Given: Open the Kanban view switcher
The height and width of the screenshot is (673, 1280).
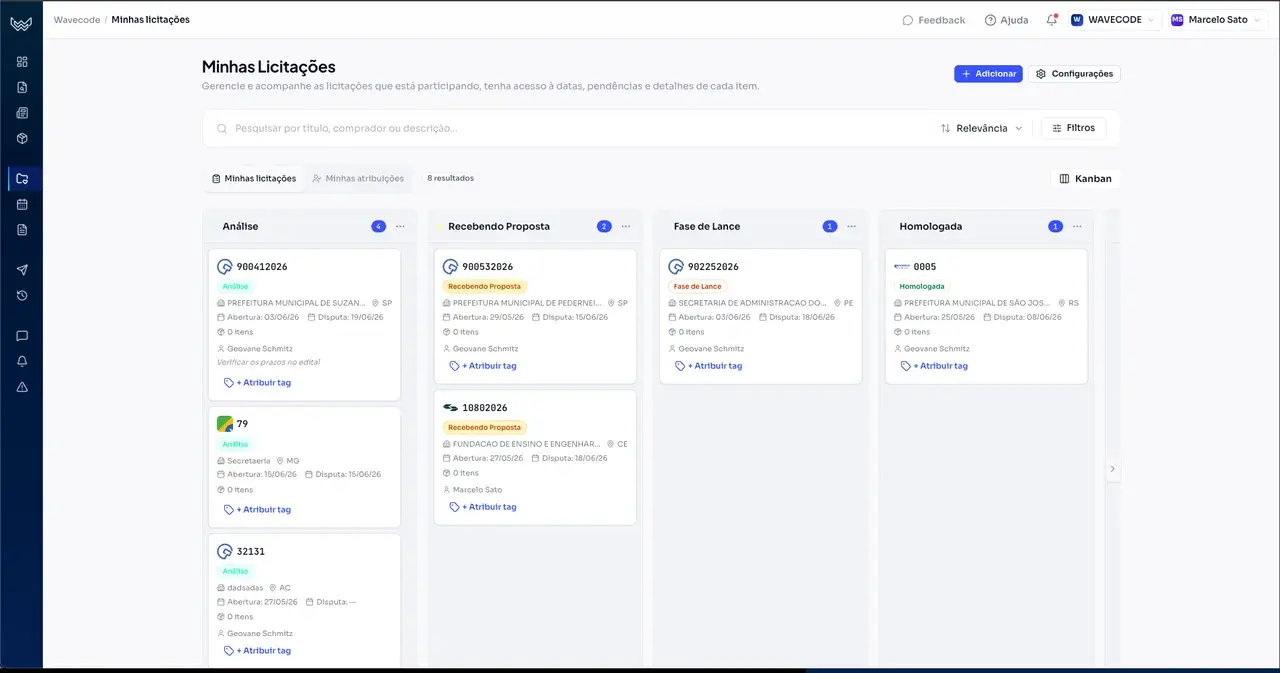Looking at the screenshot, I should click(1085, 179).
